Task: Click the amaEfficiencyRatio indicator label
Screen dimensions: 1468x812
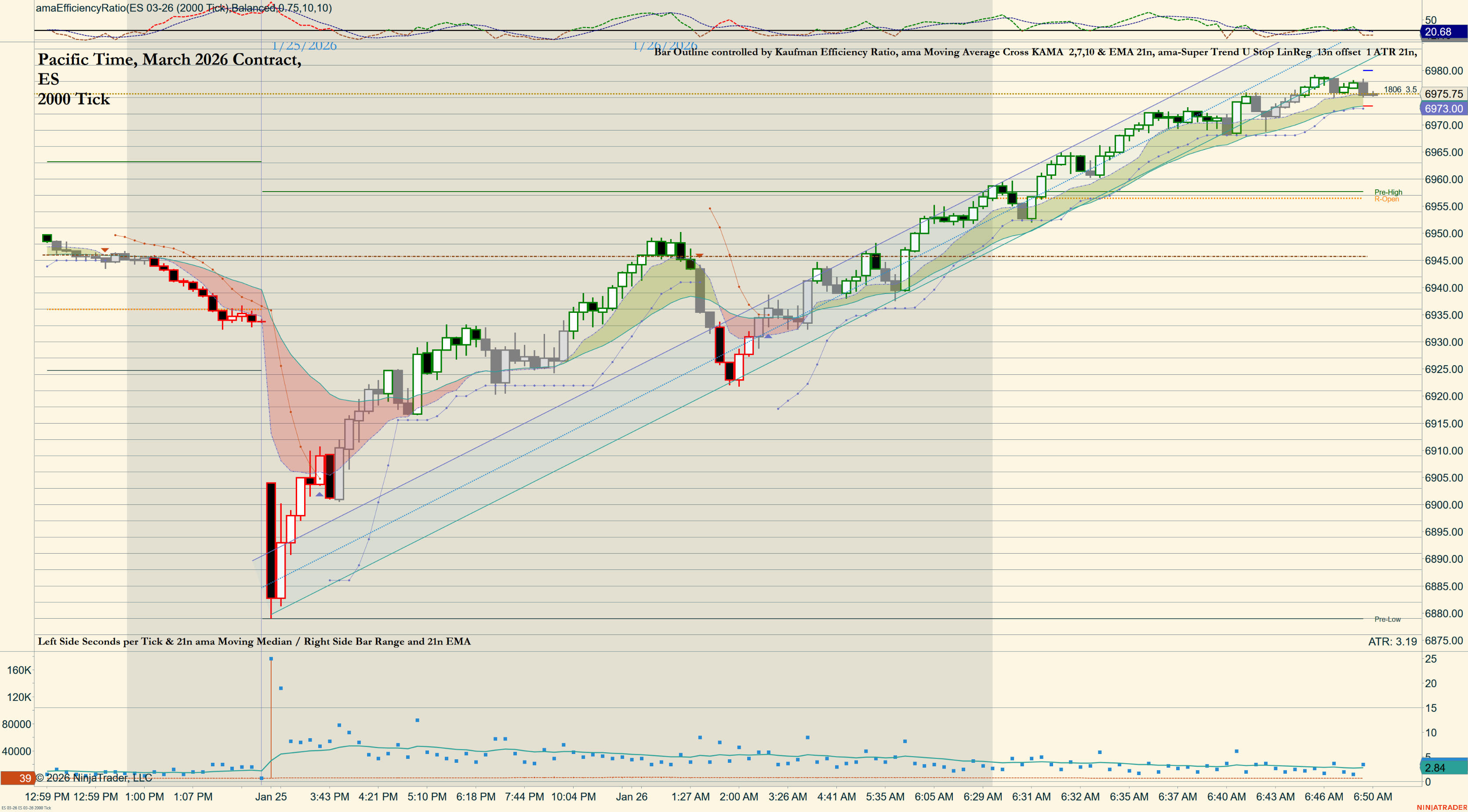Action: [x=184, y=8]
